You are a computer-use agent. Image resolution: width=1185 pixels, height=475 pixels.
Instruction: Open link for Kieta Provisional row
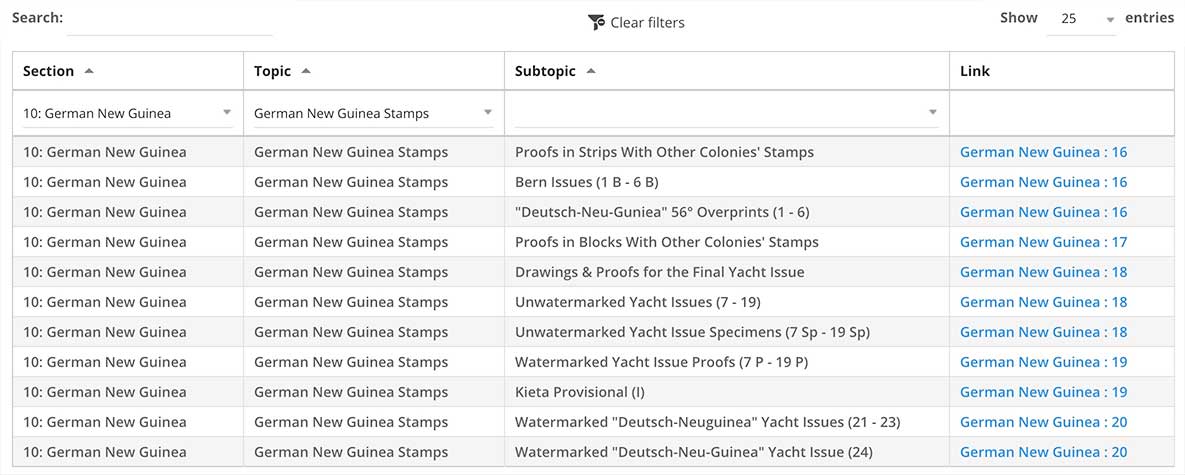tap(1043, 392)
